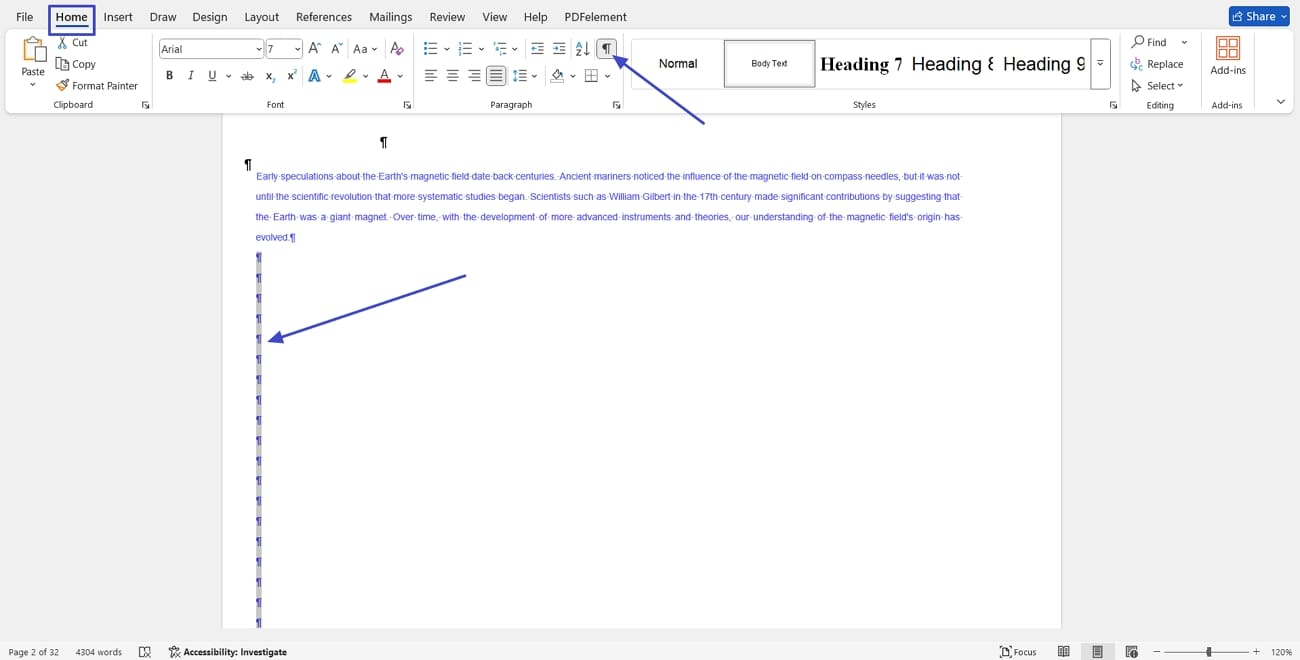Click the Replace button

[1158, 63]
